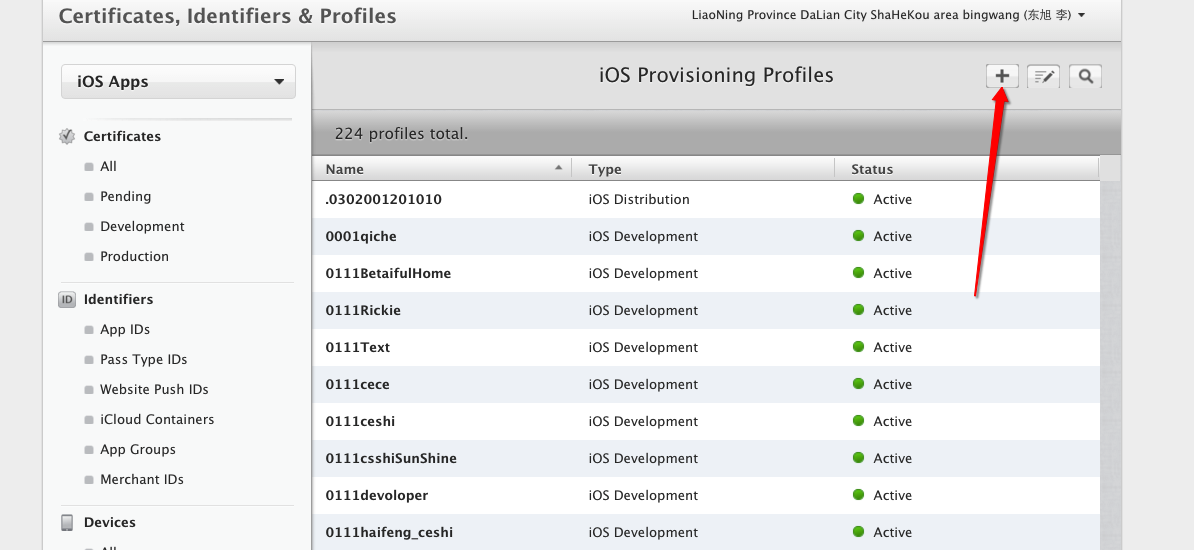This screenshot has width=1194, height=550.
Task: Open the search magnifier icon
Action: 1085,75
